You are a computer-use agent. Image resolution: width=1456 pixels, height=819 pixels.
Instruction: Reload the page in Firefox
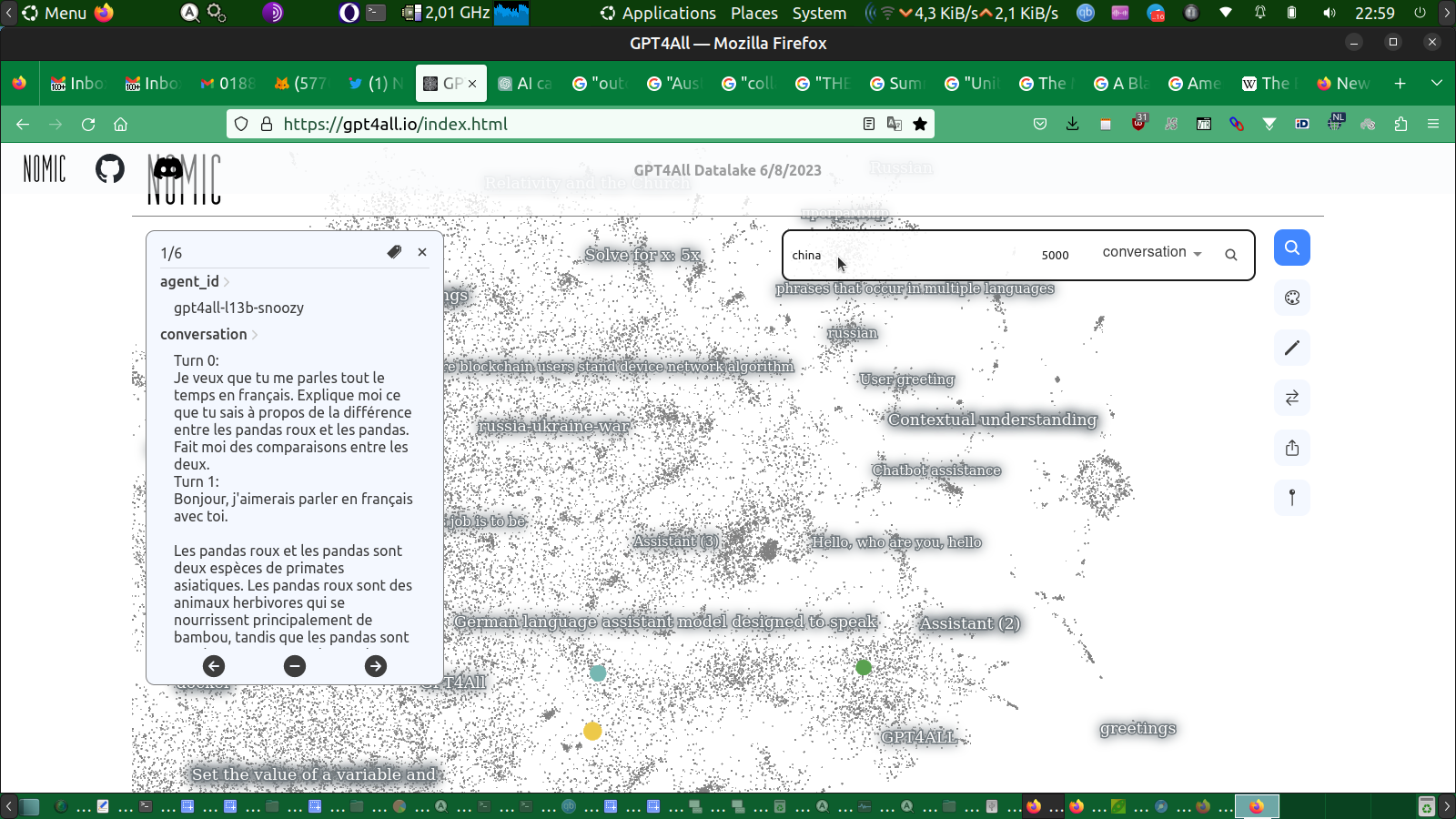point(88,124)
